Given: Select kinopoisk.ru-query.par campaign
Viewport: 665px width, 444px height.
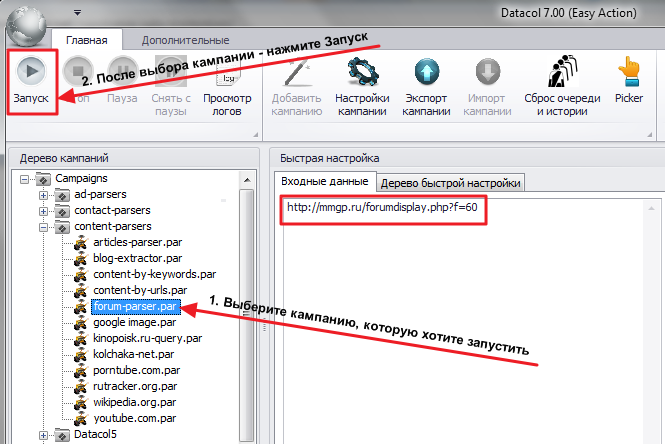Looking at the screenshot, I should [x=148, y=338].
